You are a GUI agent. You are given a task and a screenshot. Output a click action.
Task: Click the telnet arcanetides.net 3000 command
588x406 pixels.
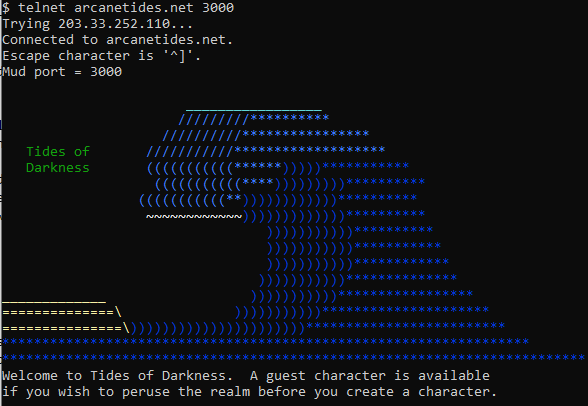126,7
